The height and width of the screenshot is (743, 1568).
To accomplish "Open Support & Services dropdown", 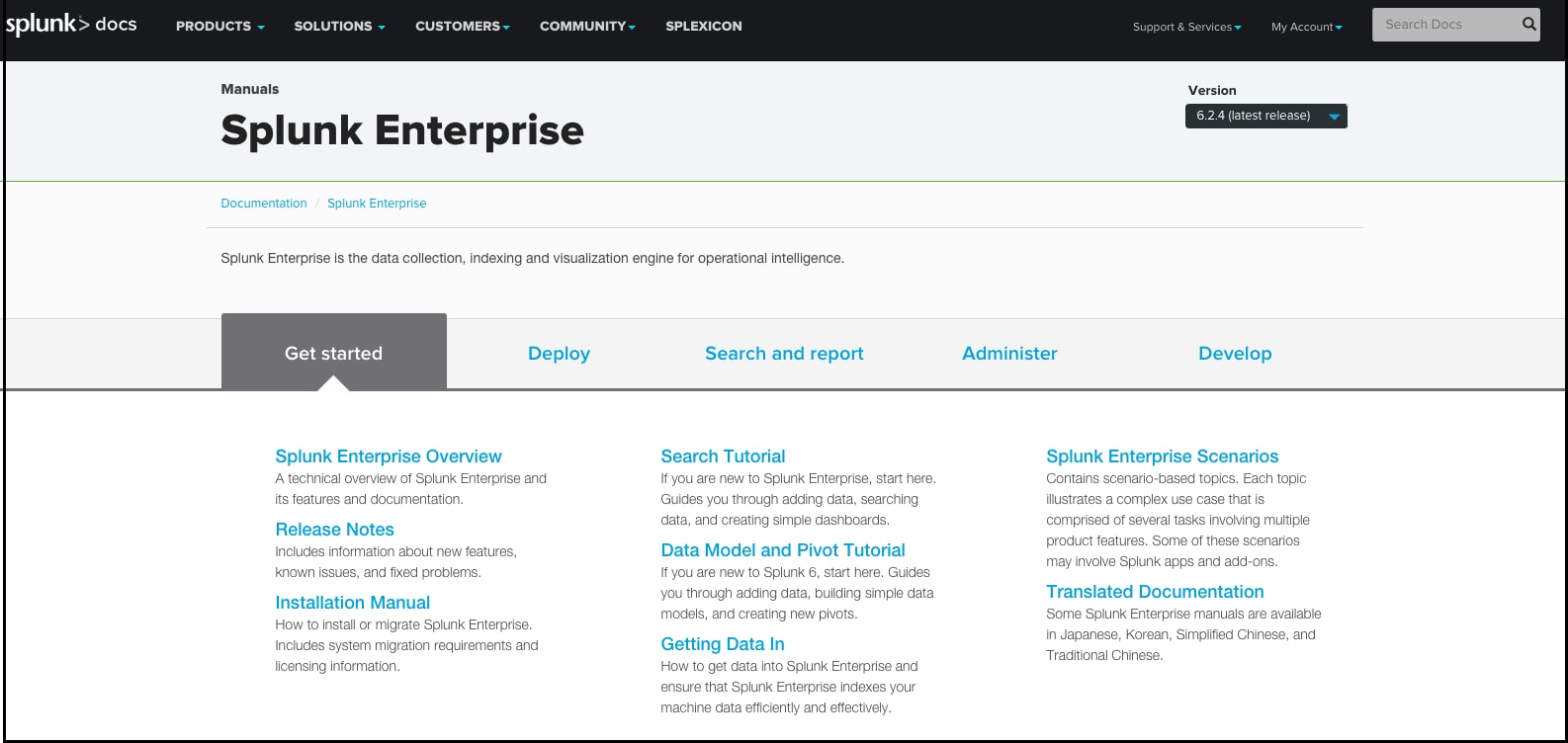I will [x=1186, y=28].
